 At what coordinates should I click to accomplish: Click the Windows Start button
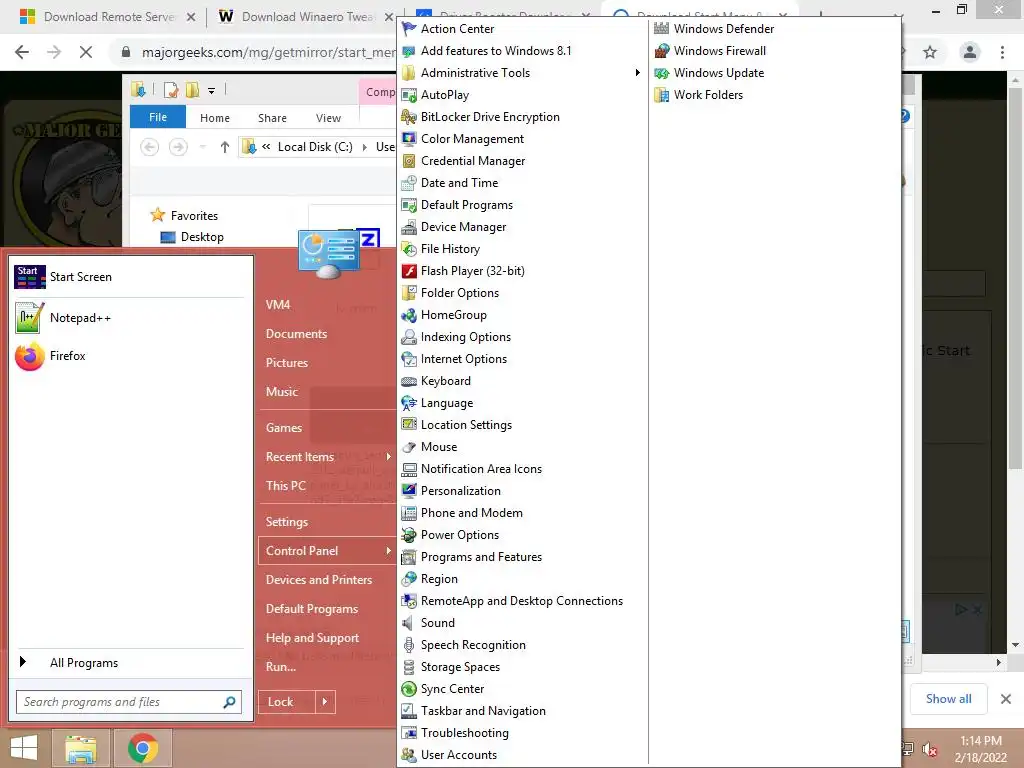(x=24, y=748)
